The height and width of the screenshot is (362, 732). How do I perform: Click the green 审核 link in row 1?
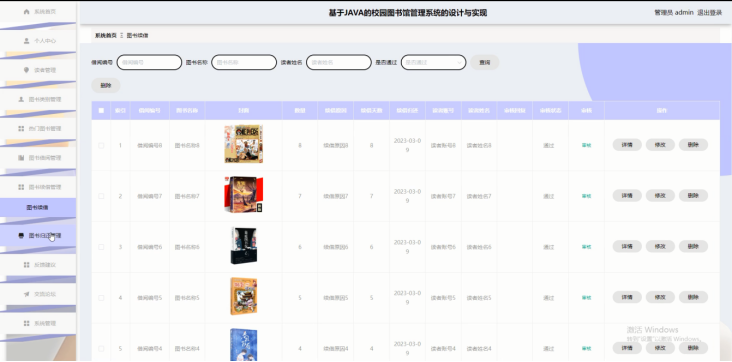point(586,145)
